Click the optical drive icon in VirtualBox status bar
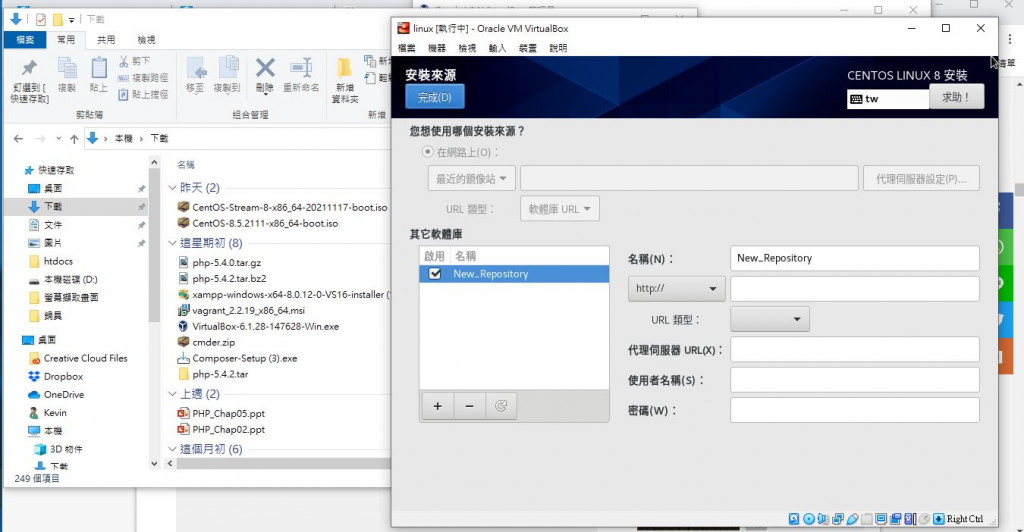The image size is (1024, 532). point(808,519)
